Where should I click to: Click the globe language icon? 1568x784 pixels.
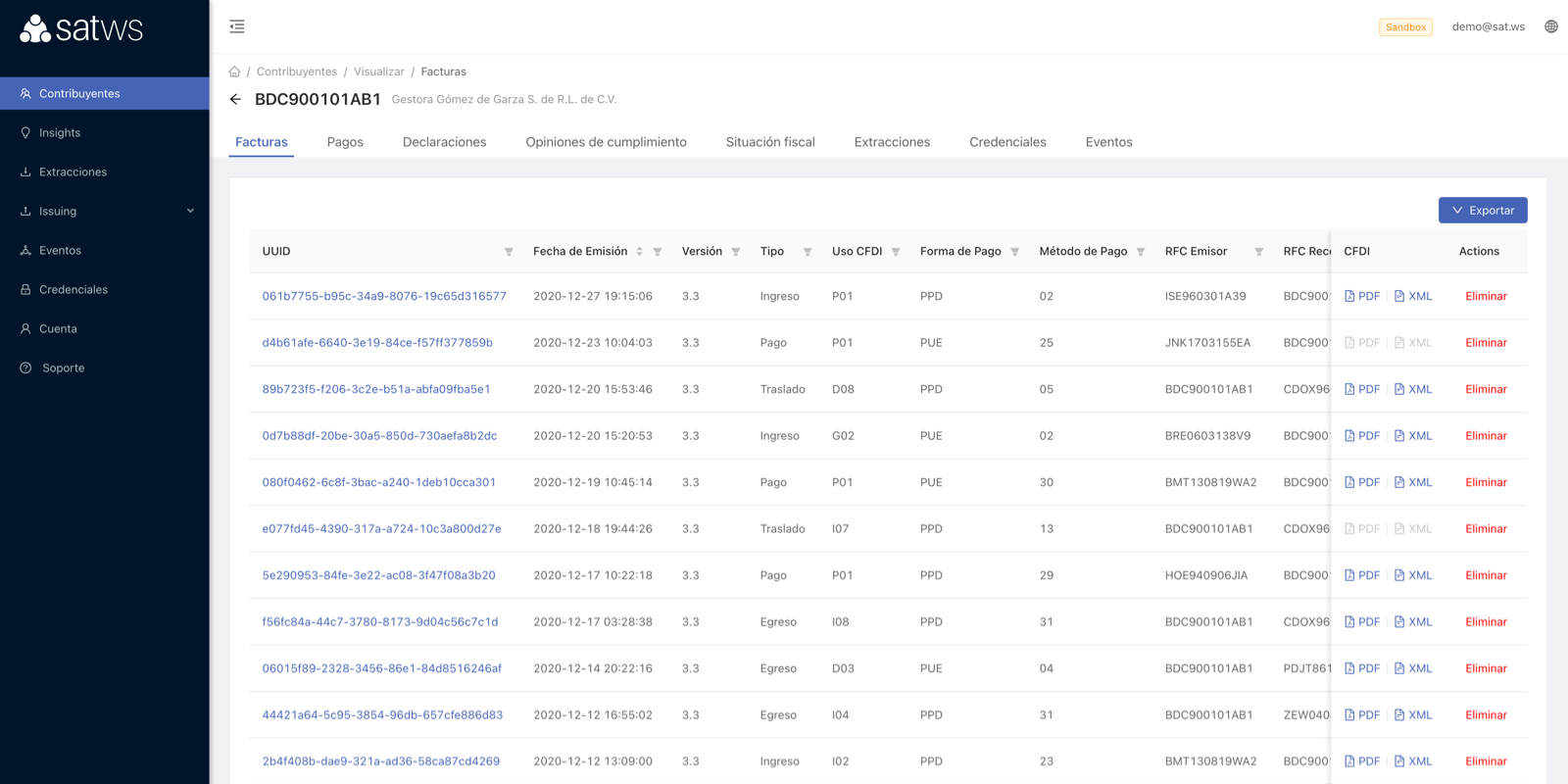tap(1550, 26)
